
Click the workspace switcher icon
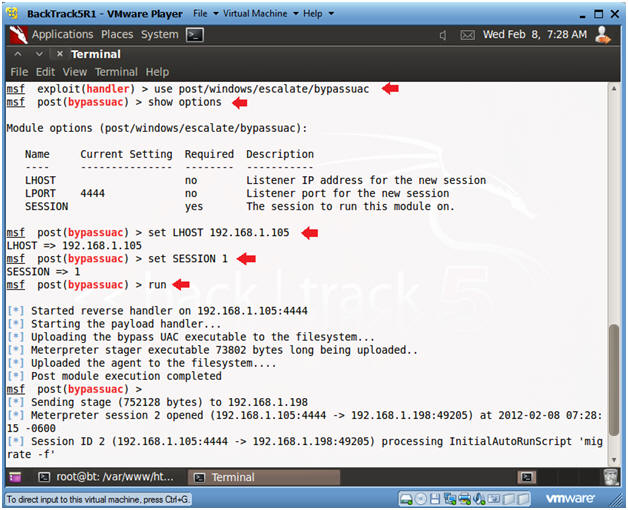(x=527, y=477)
